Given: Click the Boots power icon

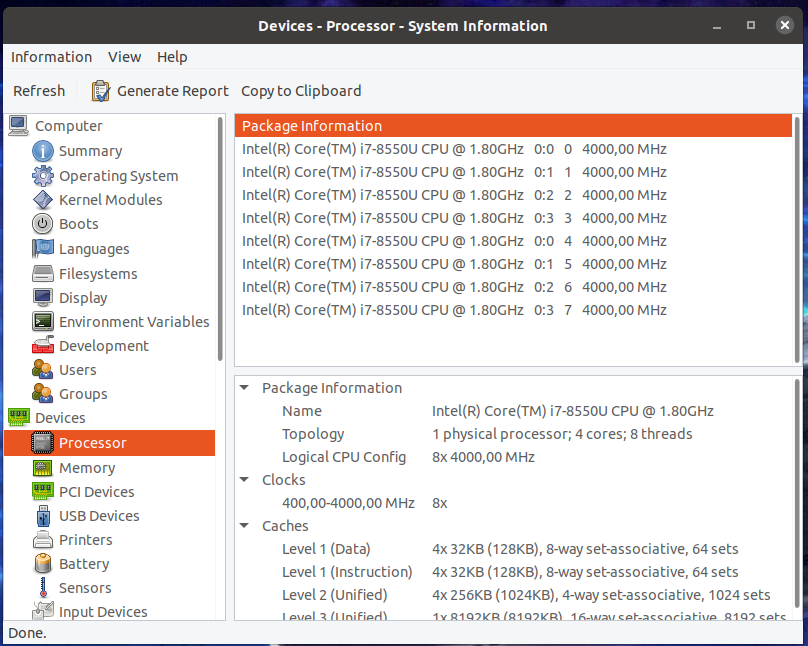Looking at the screenshot, I should 43,224.
